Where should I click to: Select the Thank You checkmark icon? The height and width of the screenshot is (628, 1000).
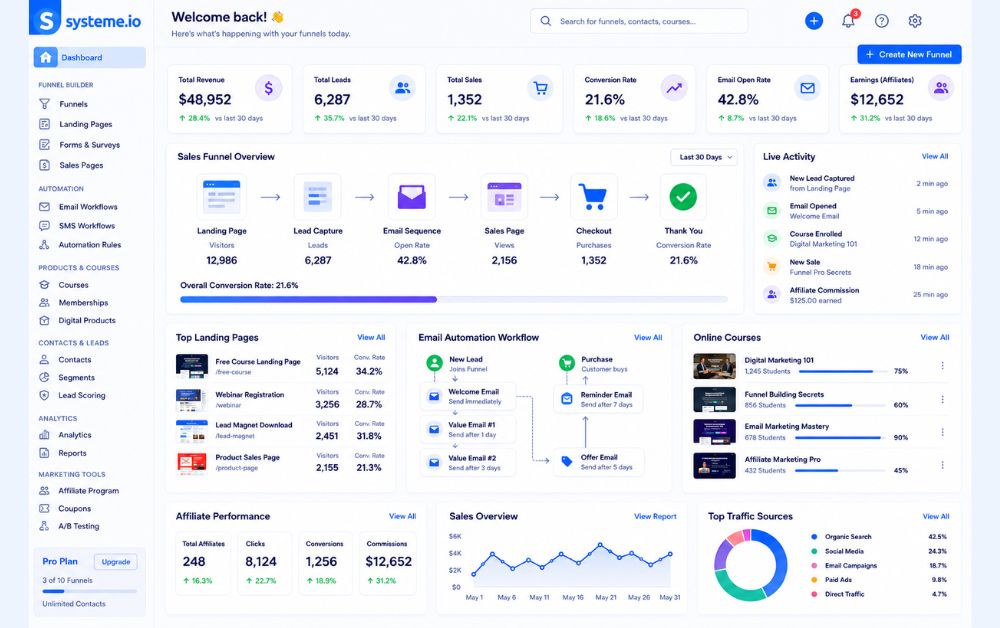pyautogui.click(x=683, y=197)
